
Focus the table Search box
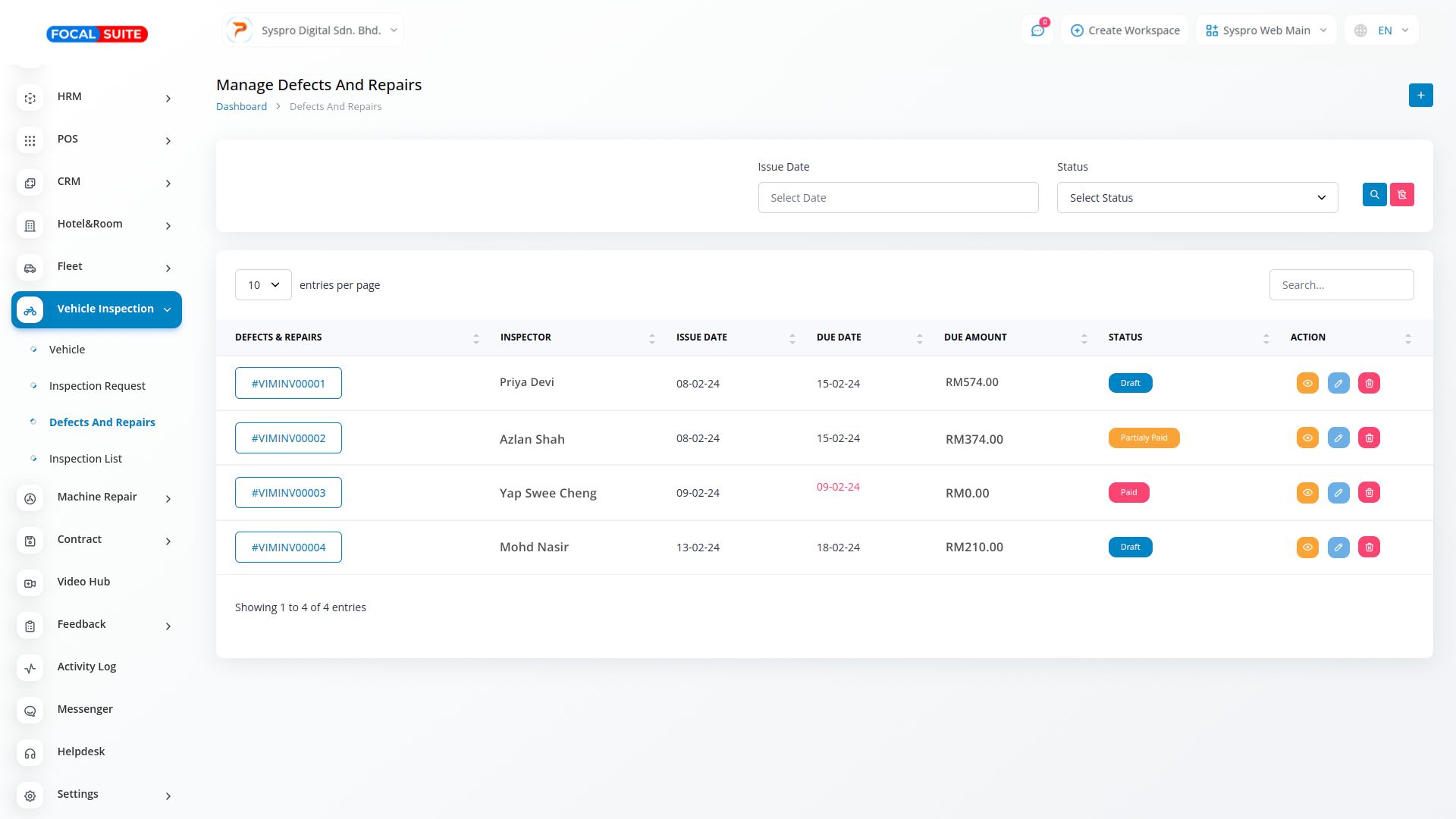tap(1341, 285)
